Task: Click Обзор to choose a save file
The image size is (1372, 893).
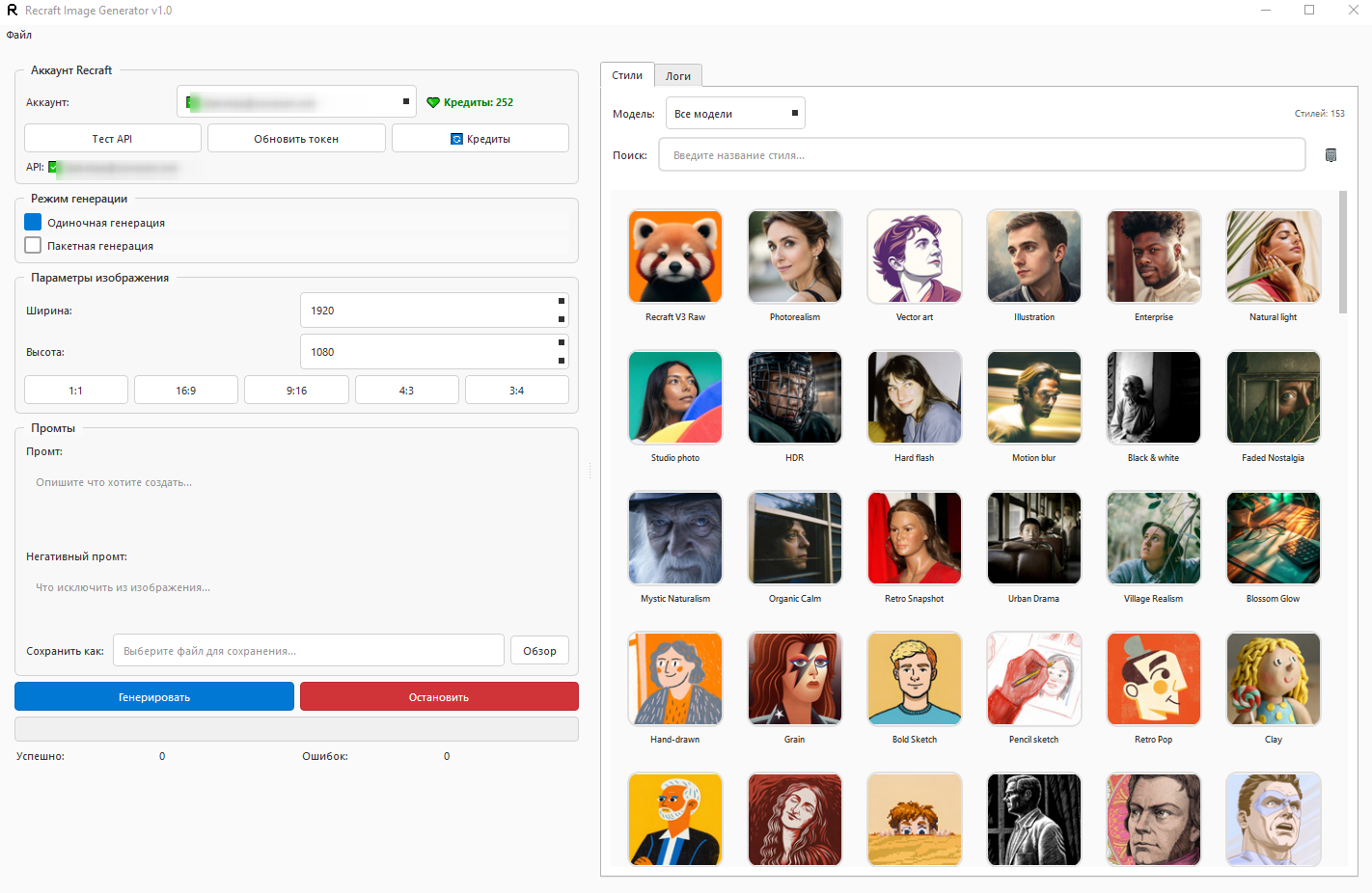Action: click(x=538, y=650)
